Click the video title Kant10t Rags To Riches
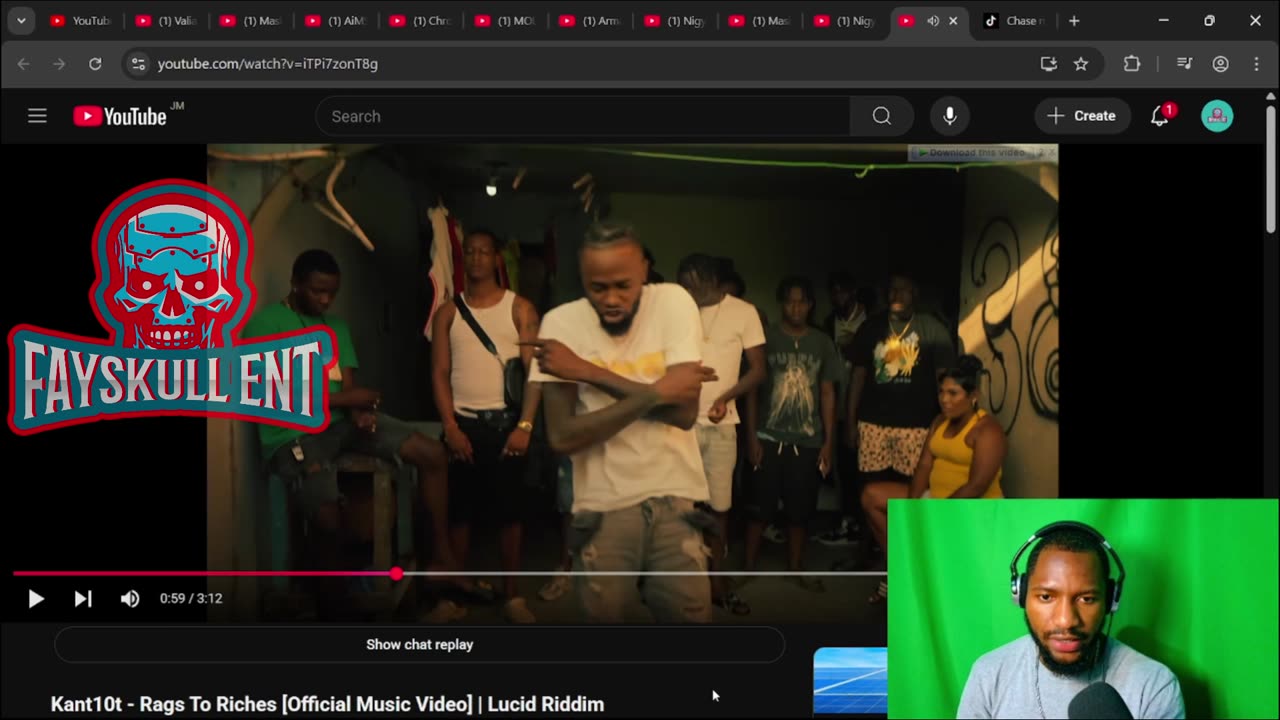The height and width of the screenshot is (720, 1280). pyautogui.click(x=327, y=704)
